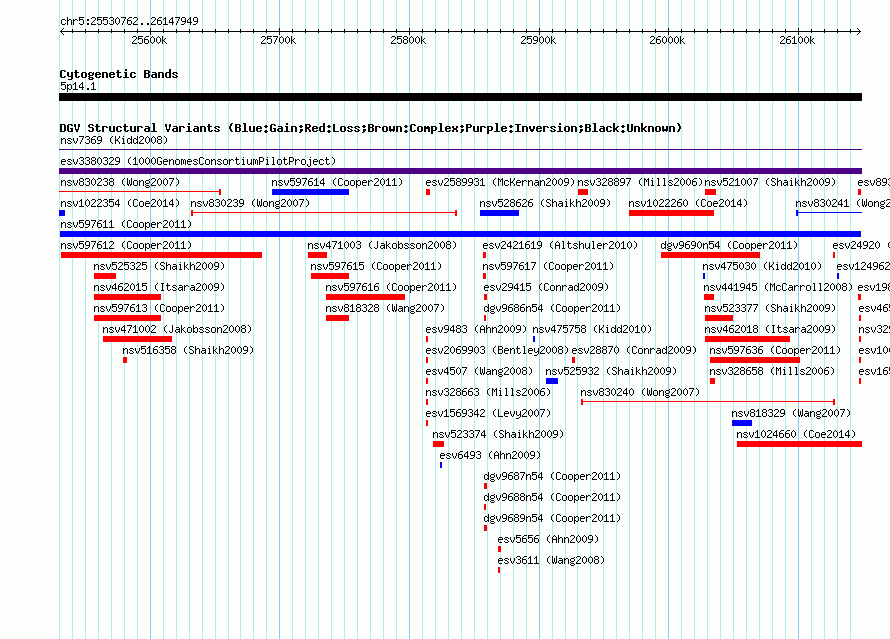The width and height of the screenshot is (890, 639).
Task: Select nsv471003 (Jakobsson2008) label
Action: pyautogui.click(x=382, y=245)
